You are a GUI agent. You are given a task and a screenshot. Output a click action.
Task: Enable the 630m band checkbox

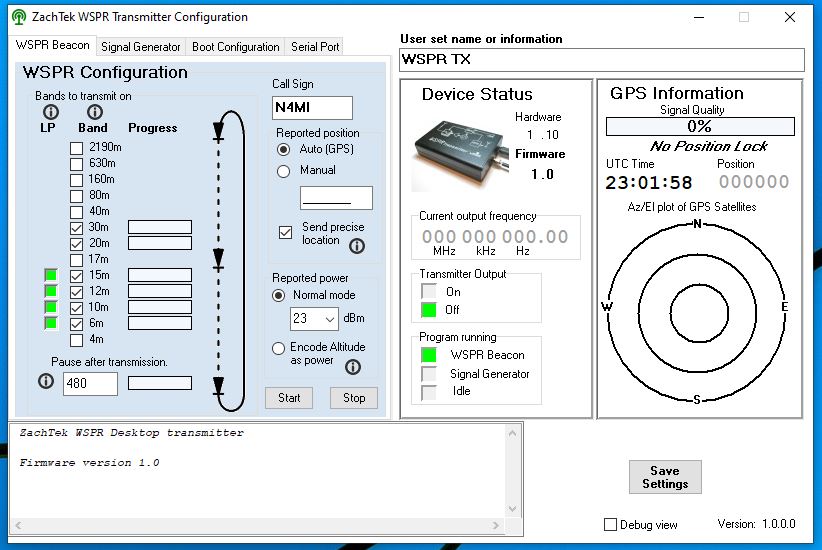[x=77, y=164]
